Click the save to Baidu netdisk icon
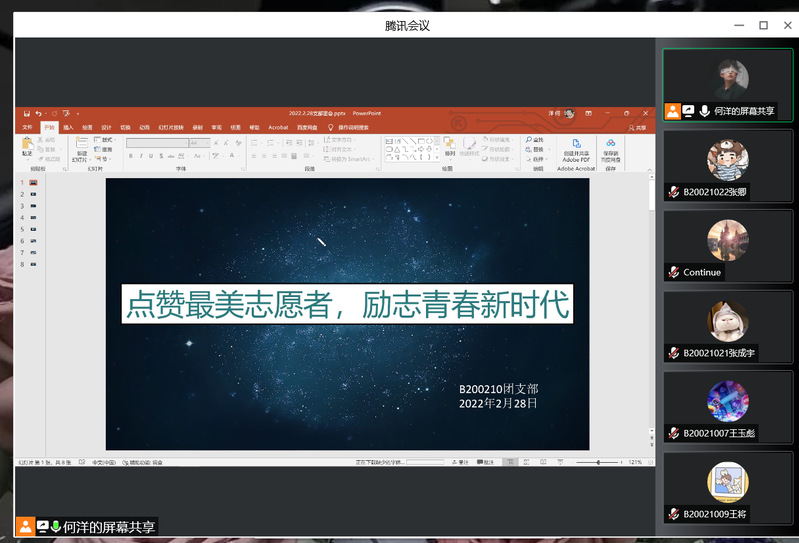799x543 pixels. coord(610,147)
